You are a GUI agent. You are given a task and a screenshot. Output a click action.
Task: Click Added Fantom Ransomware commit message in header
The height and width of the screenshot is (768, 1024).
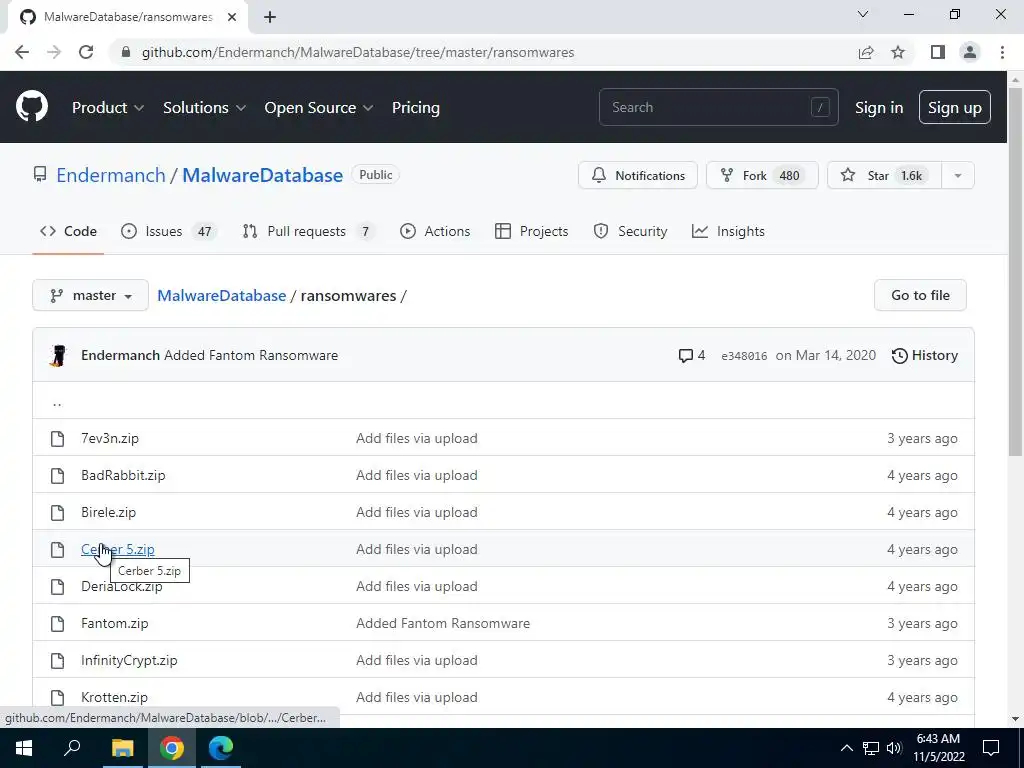point(251,355)
